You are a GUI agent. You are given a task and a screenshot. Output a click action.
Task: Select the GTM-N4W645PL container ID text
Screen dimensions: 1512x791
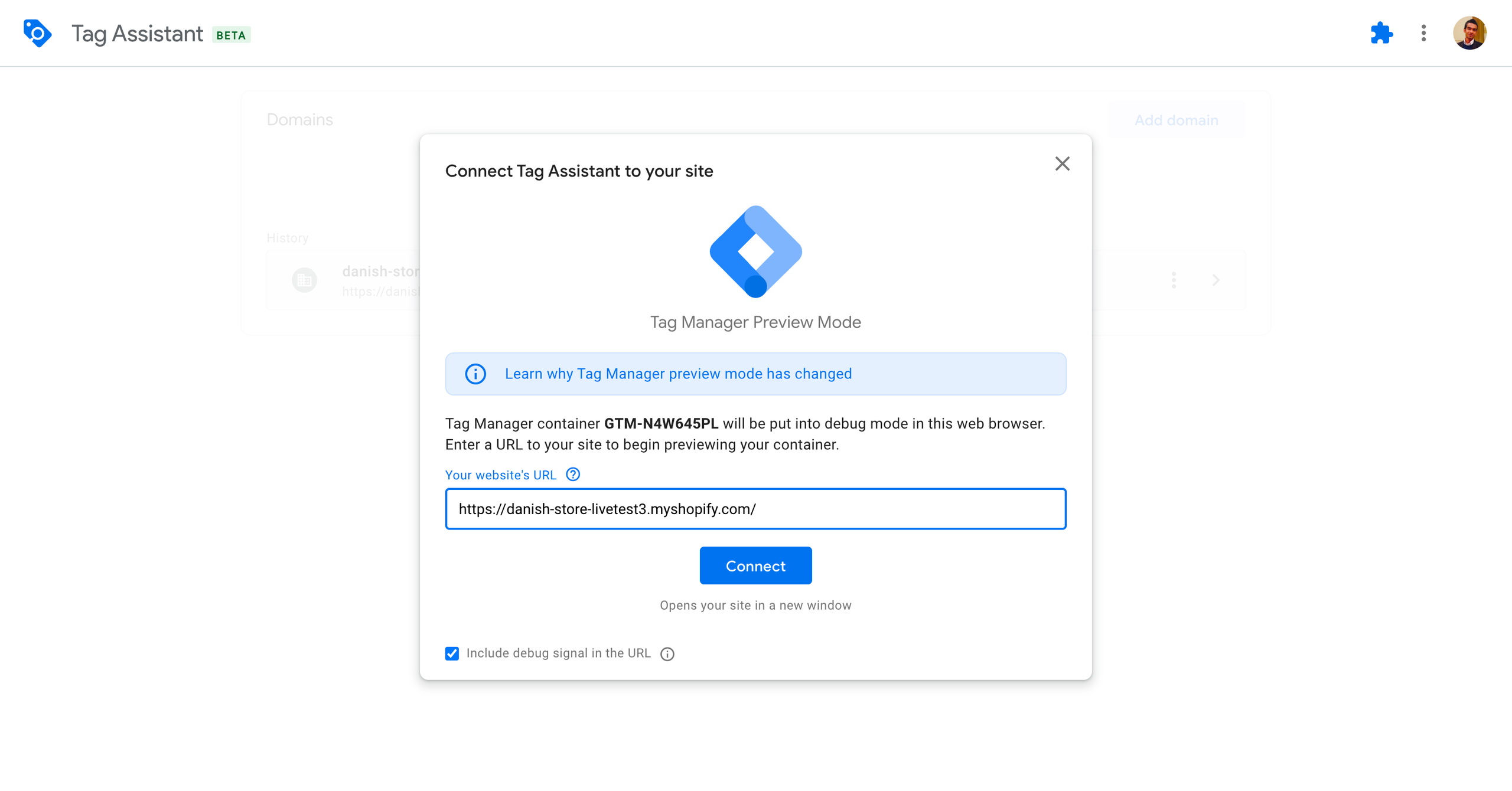coord(661,424)
